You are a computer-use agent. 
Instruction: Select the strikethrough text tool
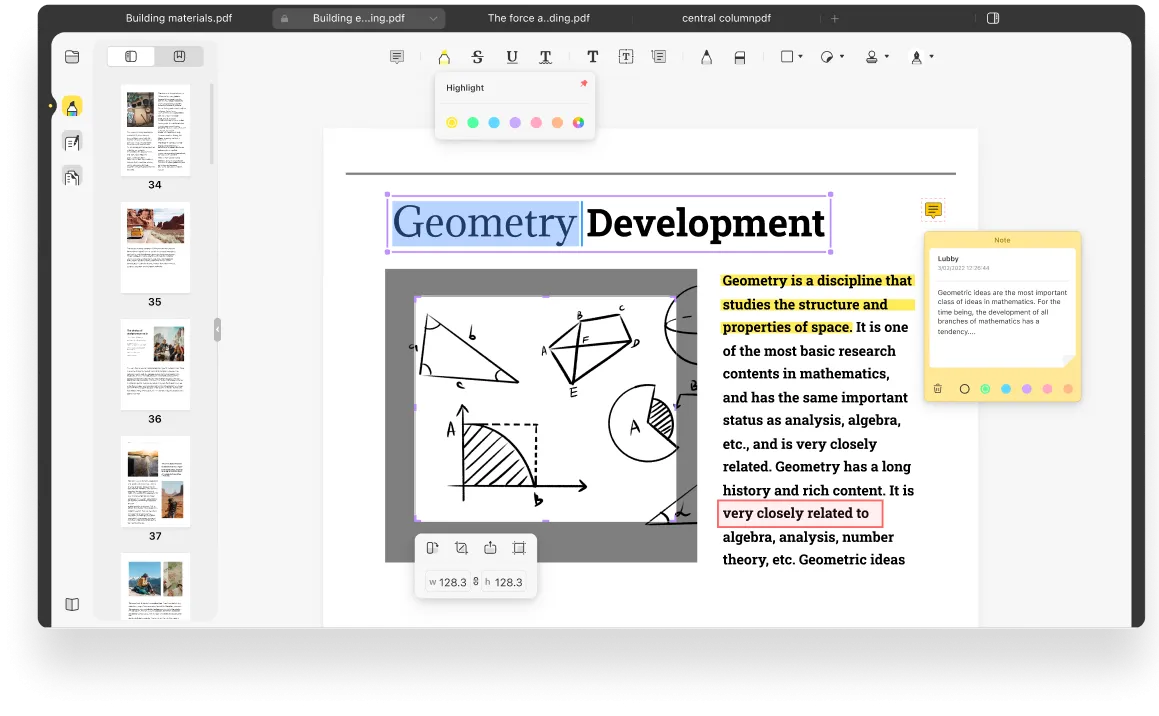click(x=477, y=57)
